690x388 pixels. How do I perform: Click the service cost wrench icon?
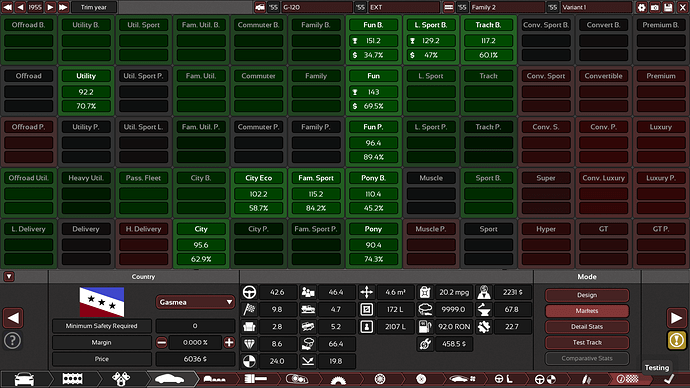425,344
